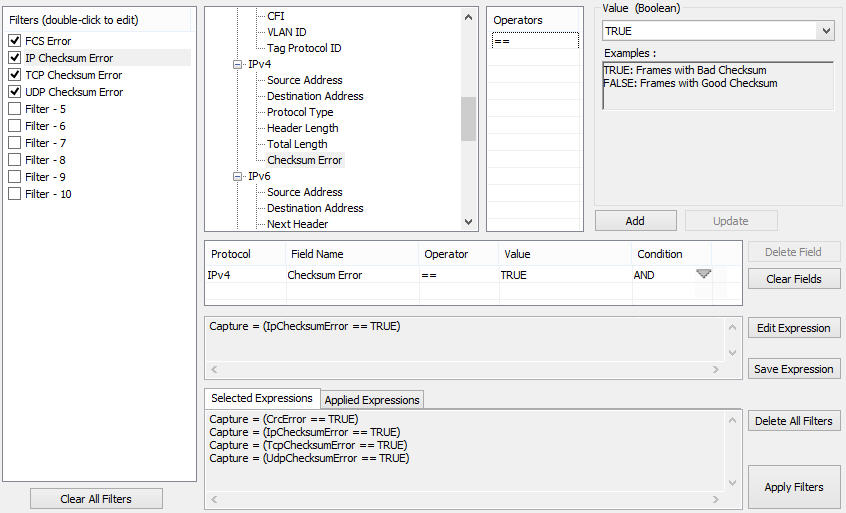
Task: Select the CFI tree item
Action: tap(276, 16)
